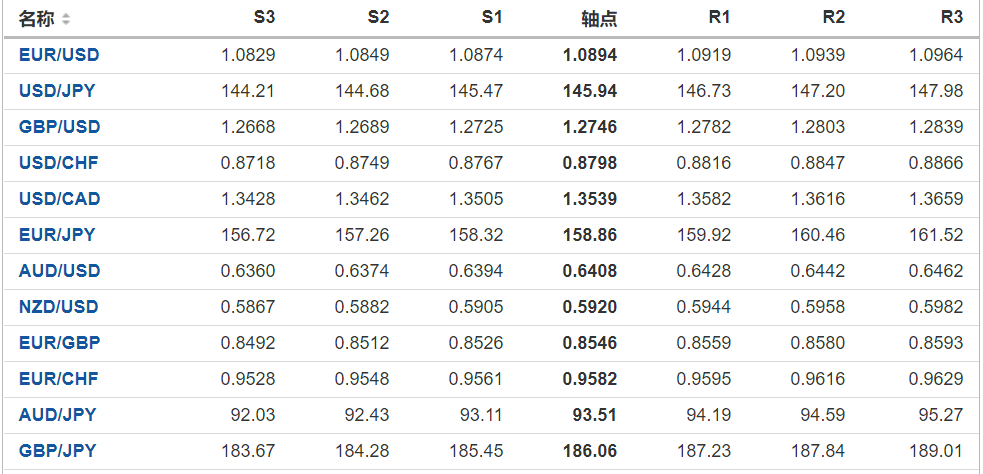Viewport: 983px width, 474px height.
Task: Click the S3 column header
Action: [264, 18]
